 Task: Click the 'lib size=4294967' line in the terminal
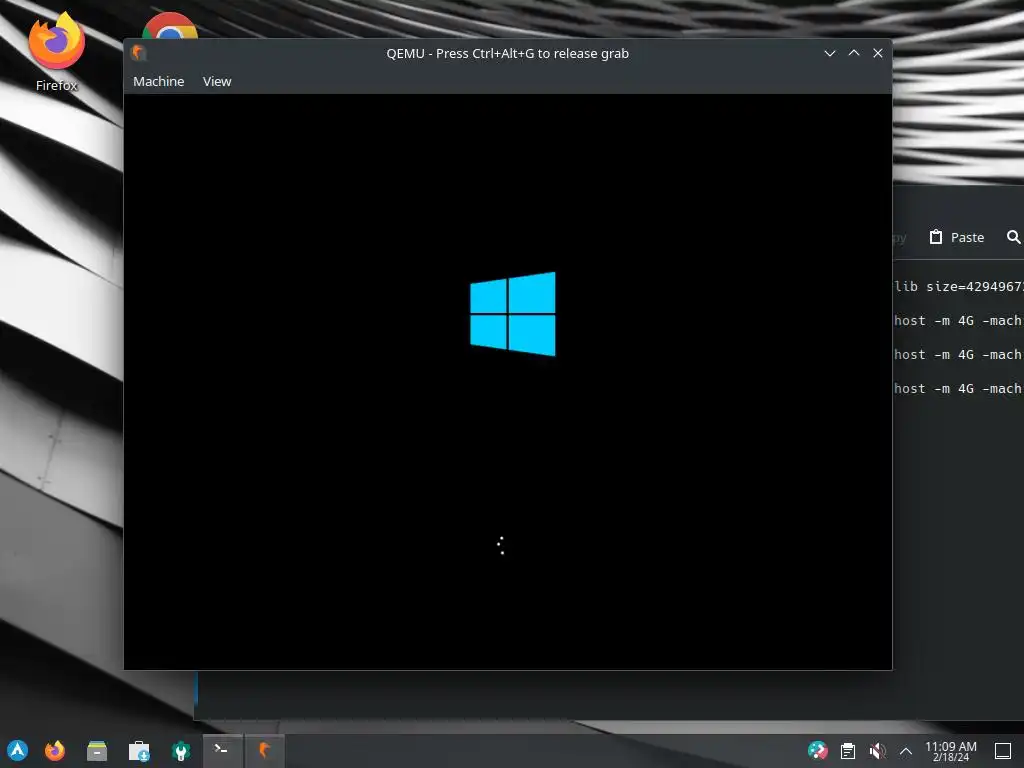pos(959,287)
